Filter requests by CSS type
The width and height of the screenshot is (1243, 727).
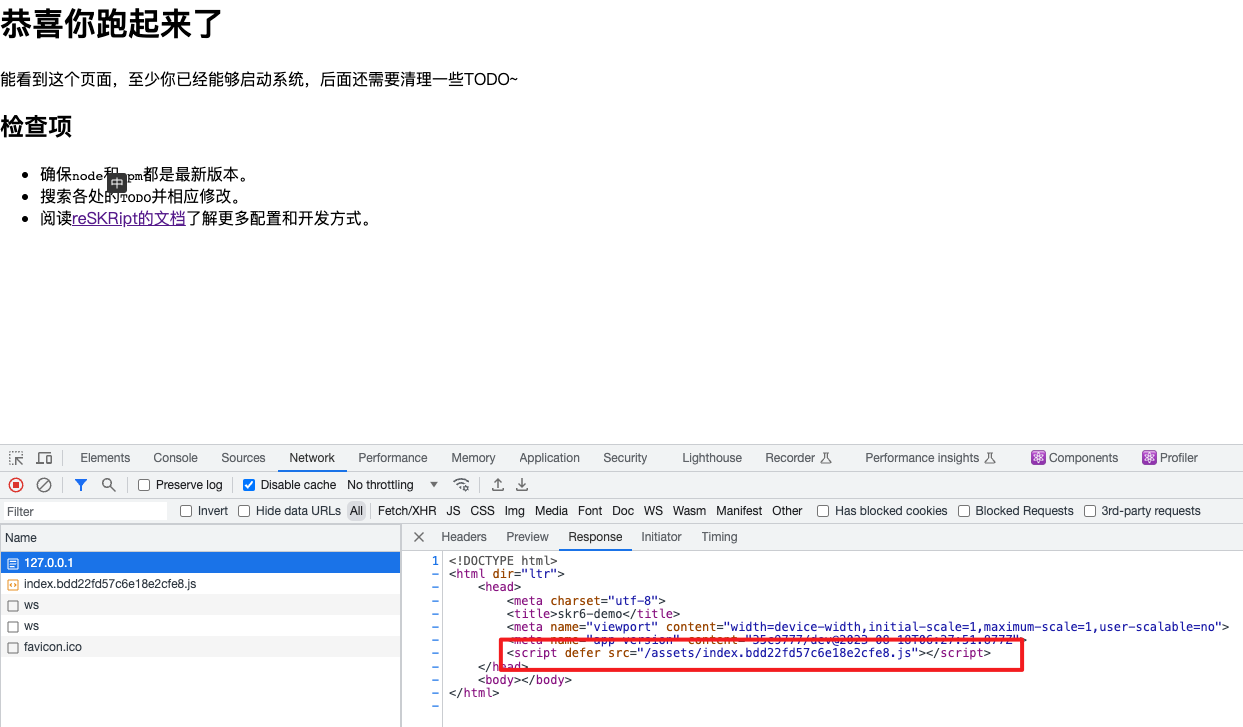483,511
